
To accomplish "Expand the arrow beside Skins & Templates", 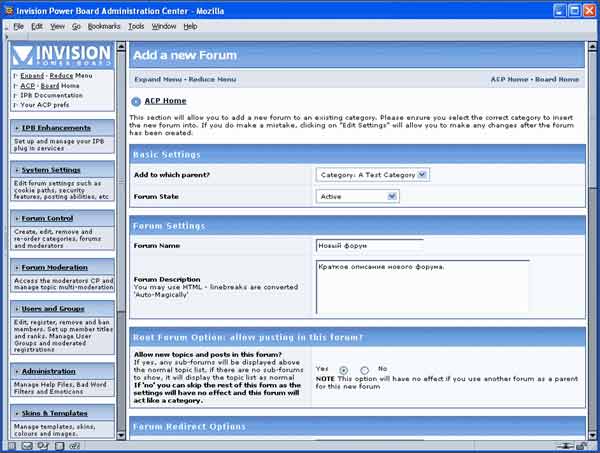I will (x=17, y=413).
